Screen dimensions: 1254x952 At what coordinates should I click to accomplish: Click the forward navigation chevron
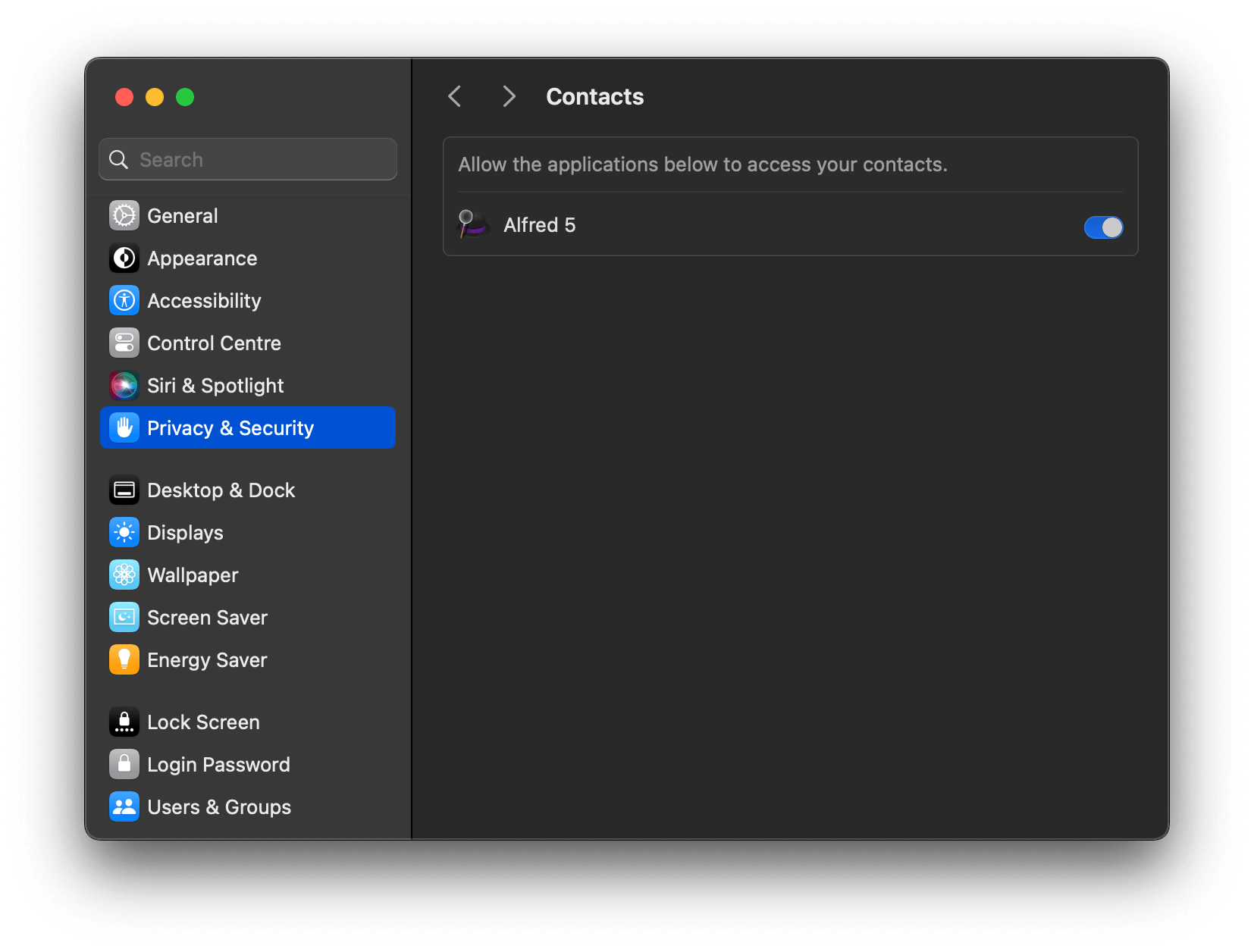[x=508, y=96]
